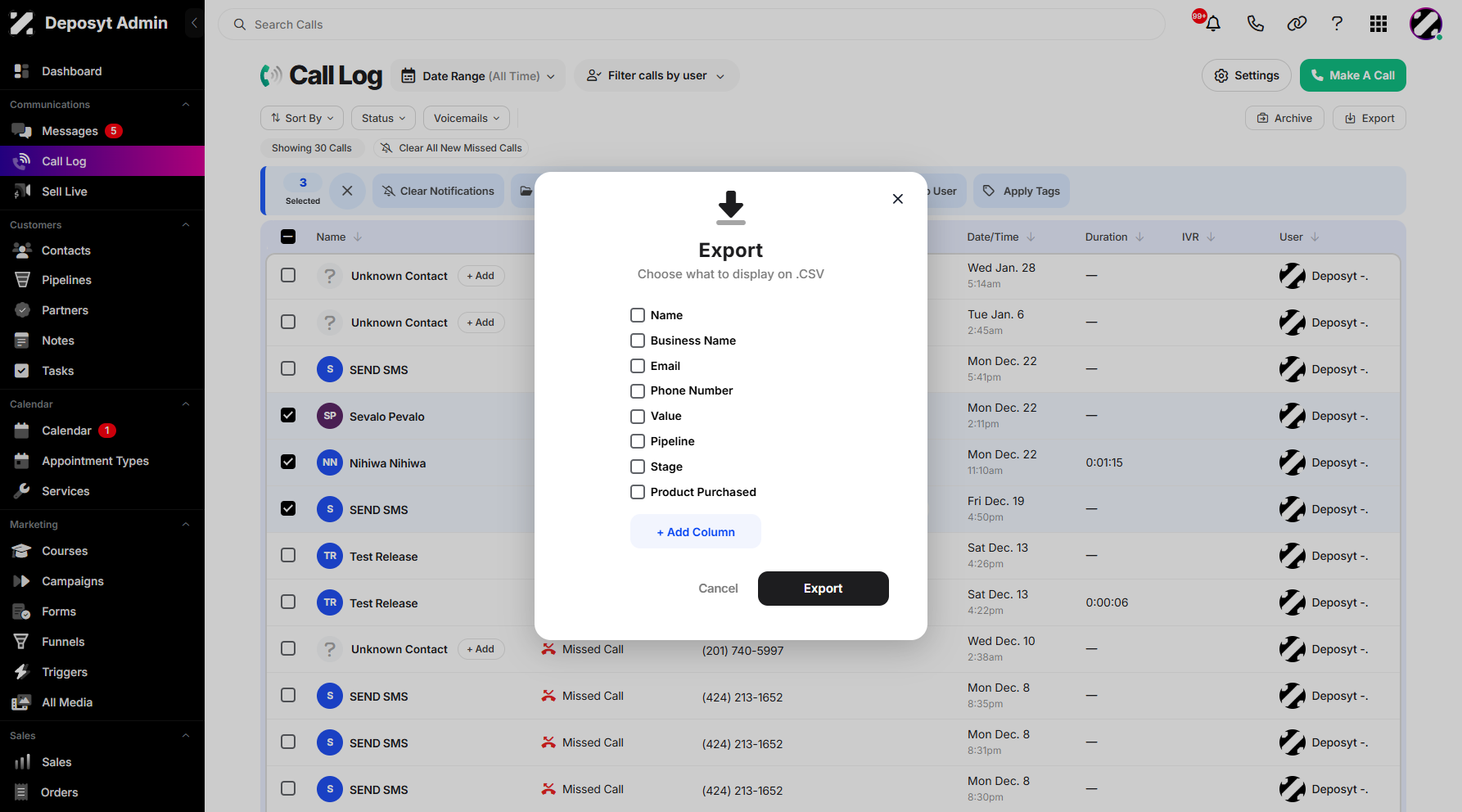Deselect selected calls with X icon
Screen dimensions: 1462x812
point(347,191)
